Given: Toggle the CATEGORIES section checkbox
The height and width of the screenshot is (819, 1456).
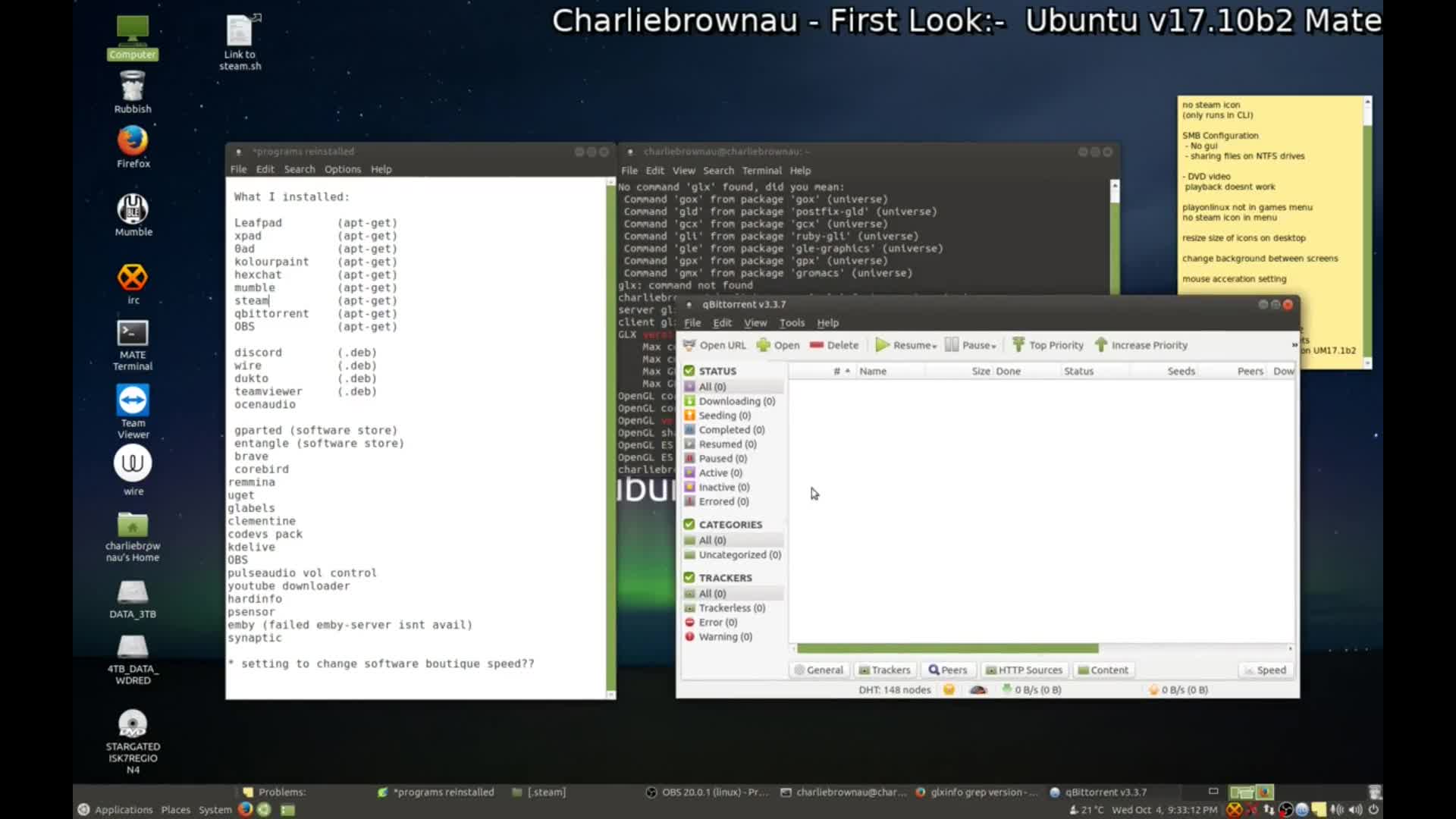Looking at the screenshot, I should (x=689, y=524).
